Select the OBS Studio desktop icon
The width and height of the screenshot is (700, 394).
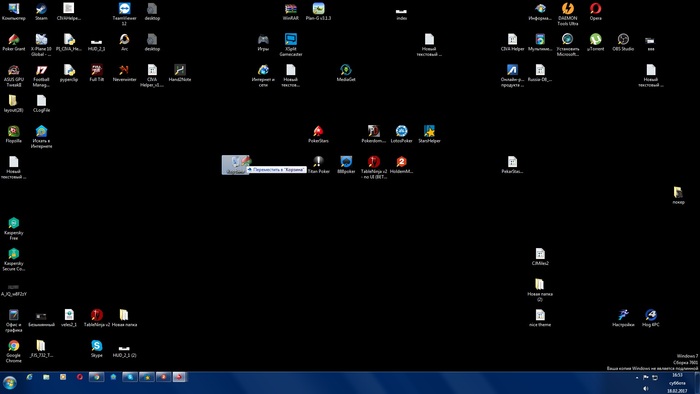click(623, 43)
